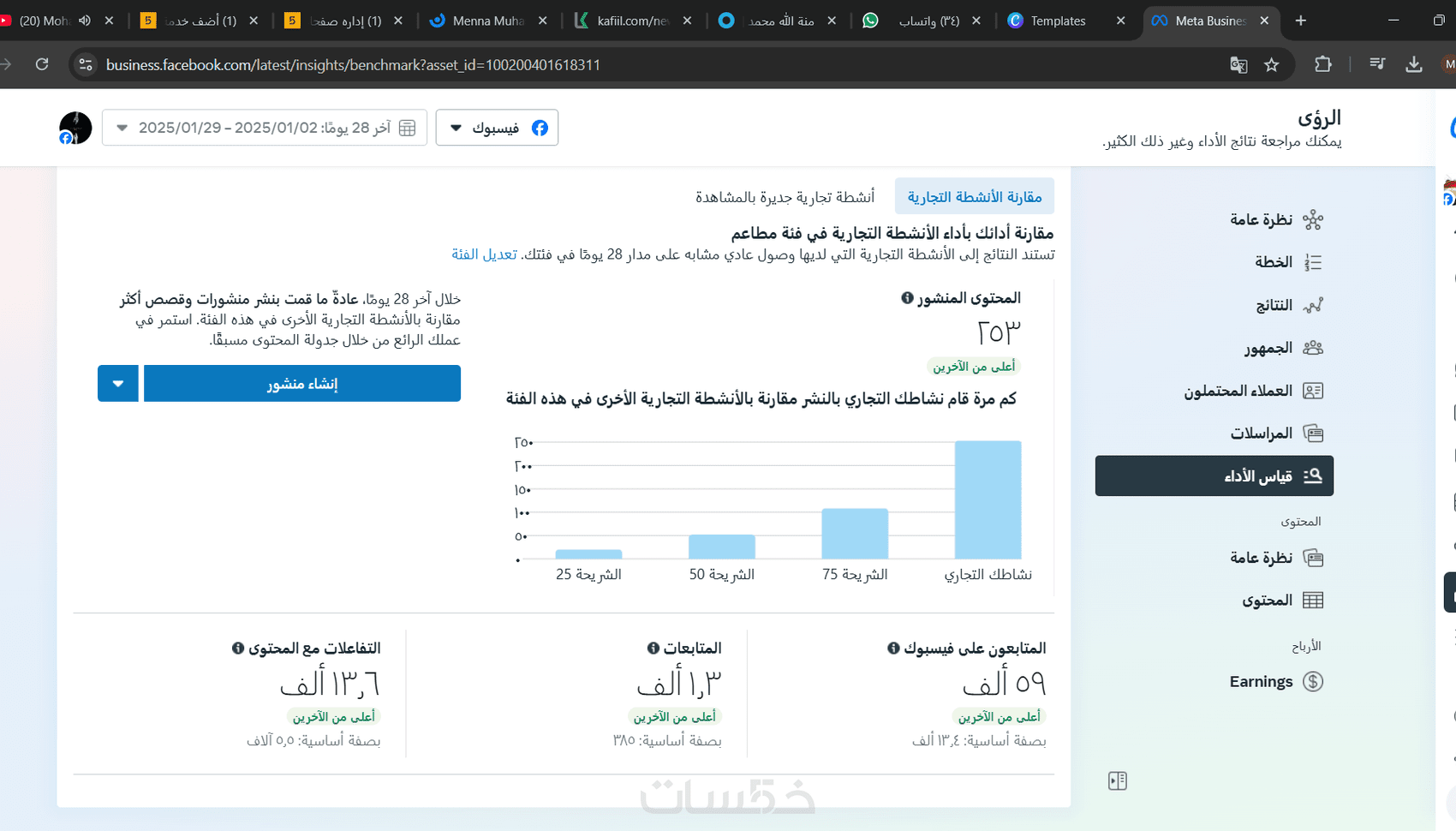Switch to مقارنة الأنشطة التجارية tab
The image size is (1456, 831).
(975, 197)
